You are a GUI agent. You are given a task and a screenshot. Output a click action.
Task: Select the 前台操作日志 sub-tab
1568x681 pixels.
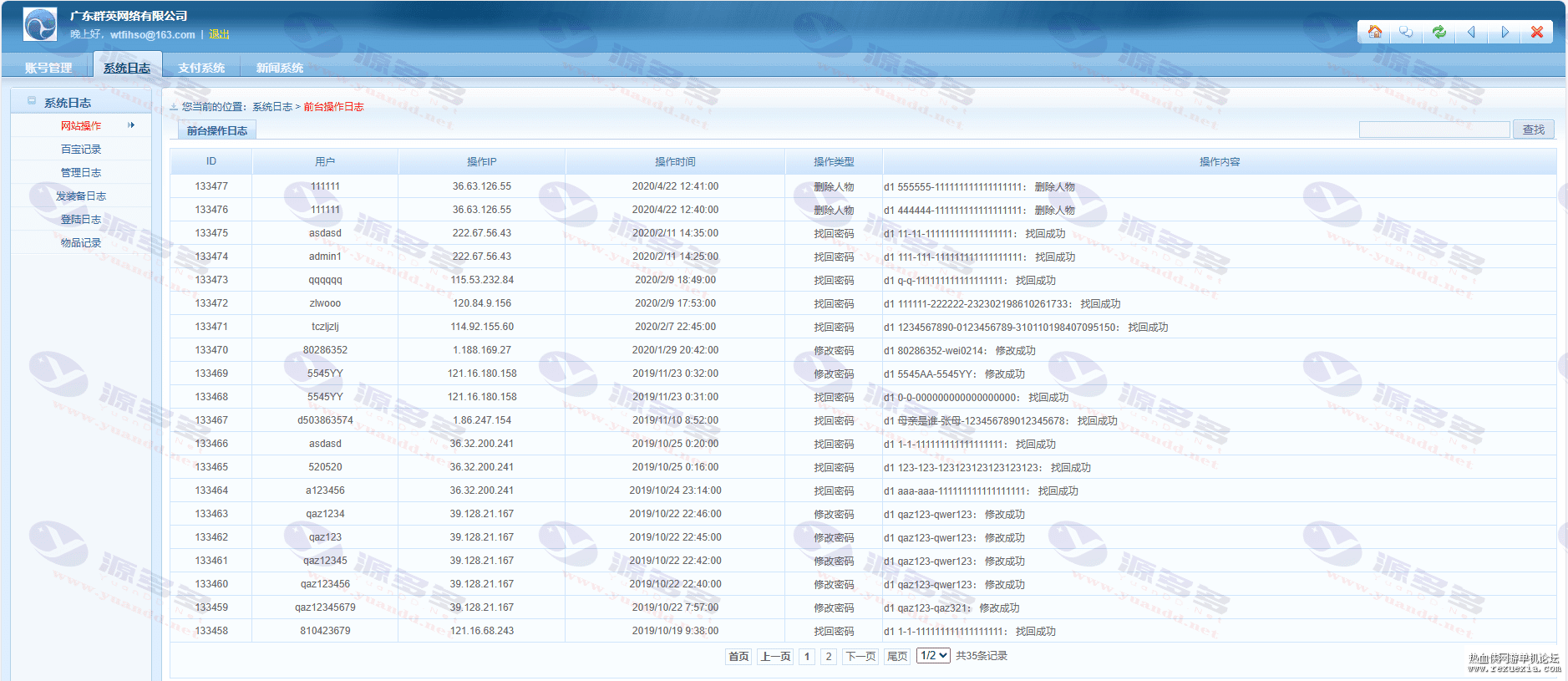point(217,130)
